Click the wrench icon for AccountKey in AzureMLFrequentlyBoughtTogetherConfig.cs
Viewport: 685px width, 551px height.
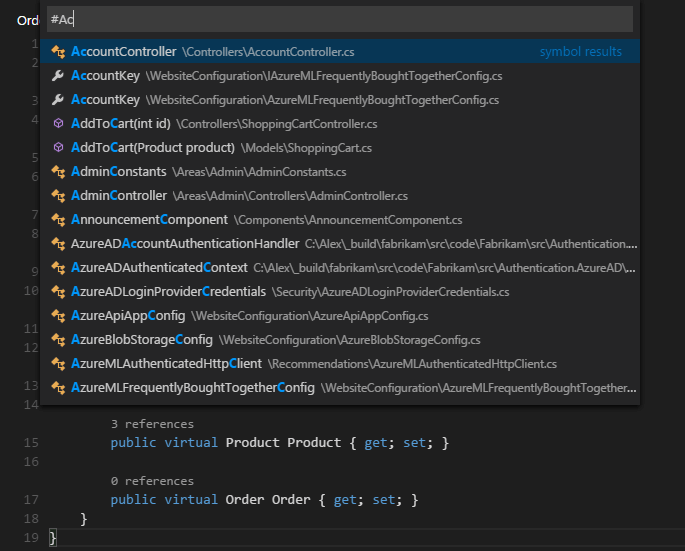(x=58, y=99)
